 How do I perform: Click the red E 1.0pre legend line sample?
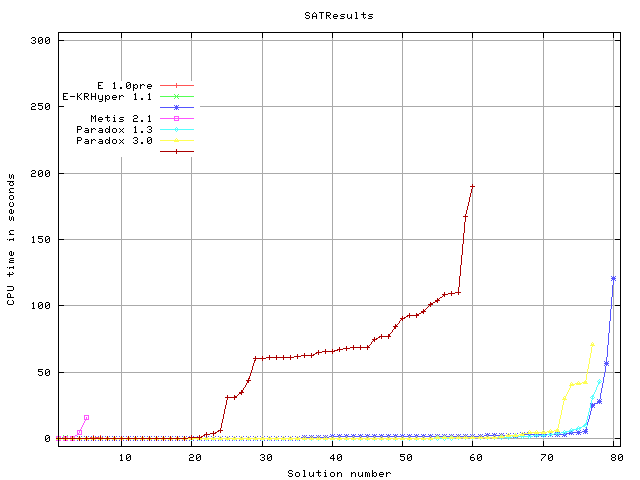click(x=177, y=86)
